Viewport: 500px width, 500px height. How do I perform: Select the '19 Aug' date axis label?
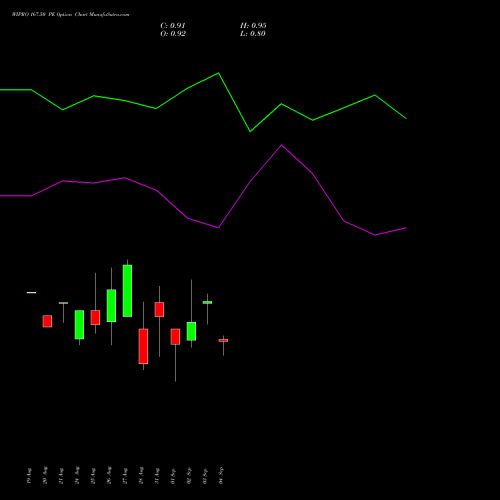(x=29, y=476)
